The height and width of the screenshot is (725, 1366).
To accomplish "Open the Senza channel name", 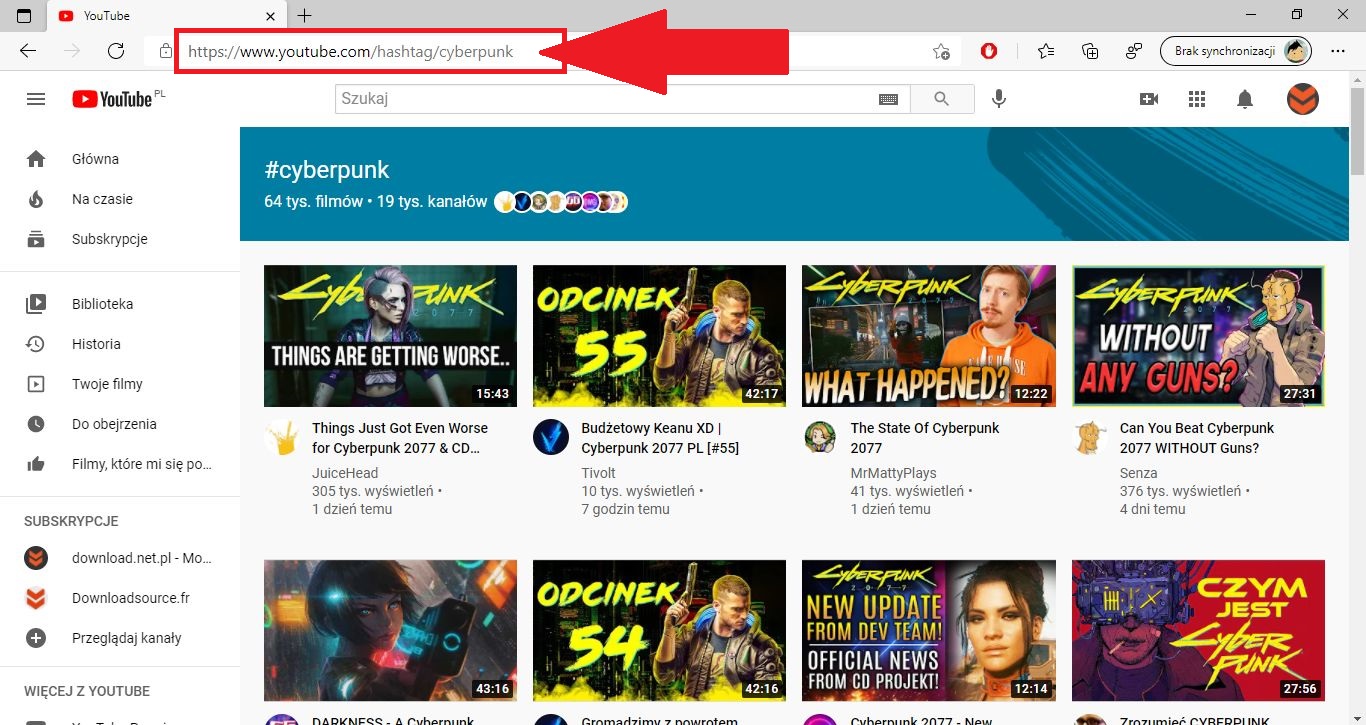I will (1138, 473).
